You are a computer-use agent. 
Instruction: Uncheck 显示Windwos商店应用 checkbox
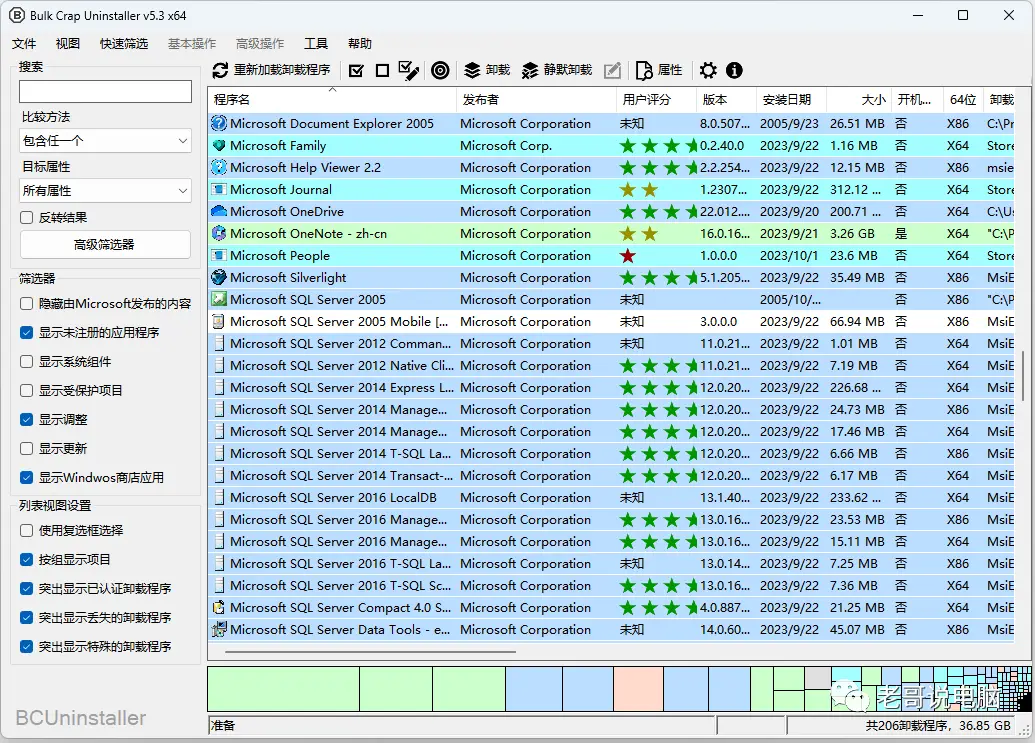[x=26, y=478]
